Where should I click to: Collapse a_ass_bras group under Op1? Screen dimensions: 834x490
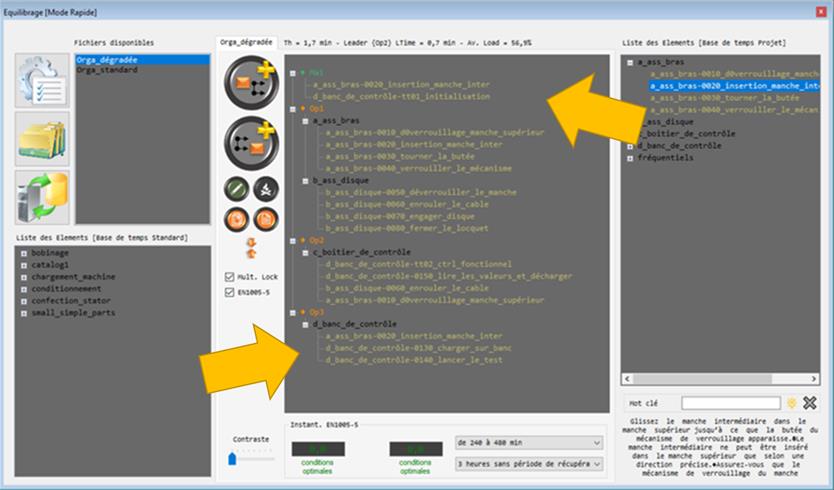305,121
